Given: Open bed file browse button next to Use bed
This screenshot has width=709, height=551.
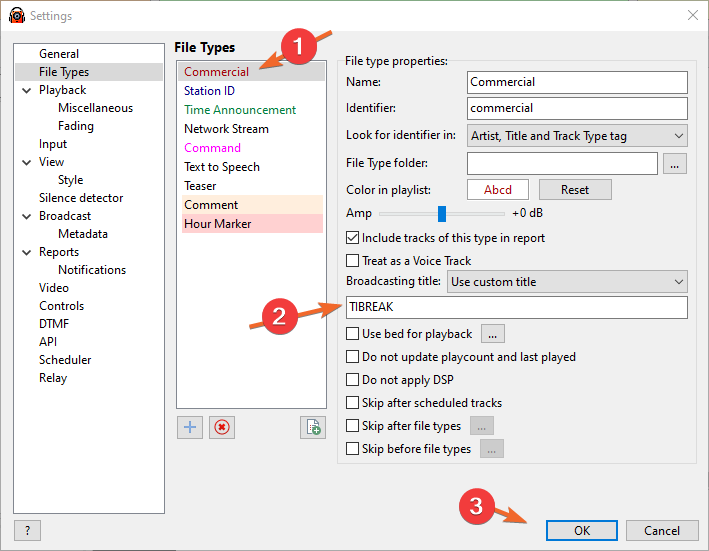Looking at the screenshot, I should click(494, 334).
